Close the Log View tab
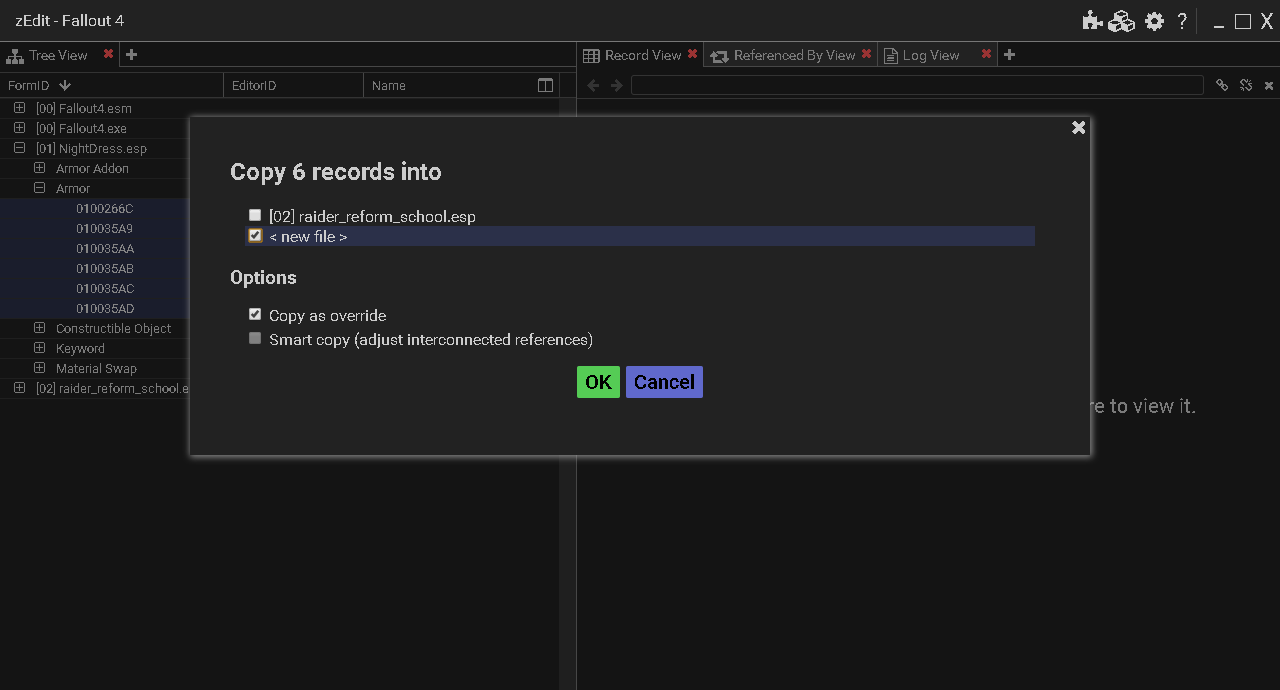Image resolution: width=1280 pixels, height=690 pixels. coord(986,54)
